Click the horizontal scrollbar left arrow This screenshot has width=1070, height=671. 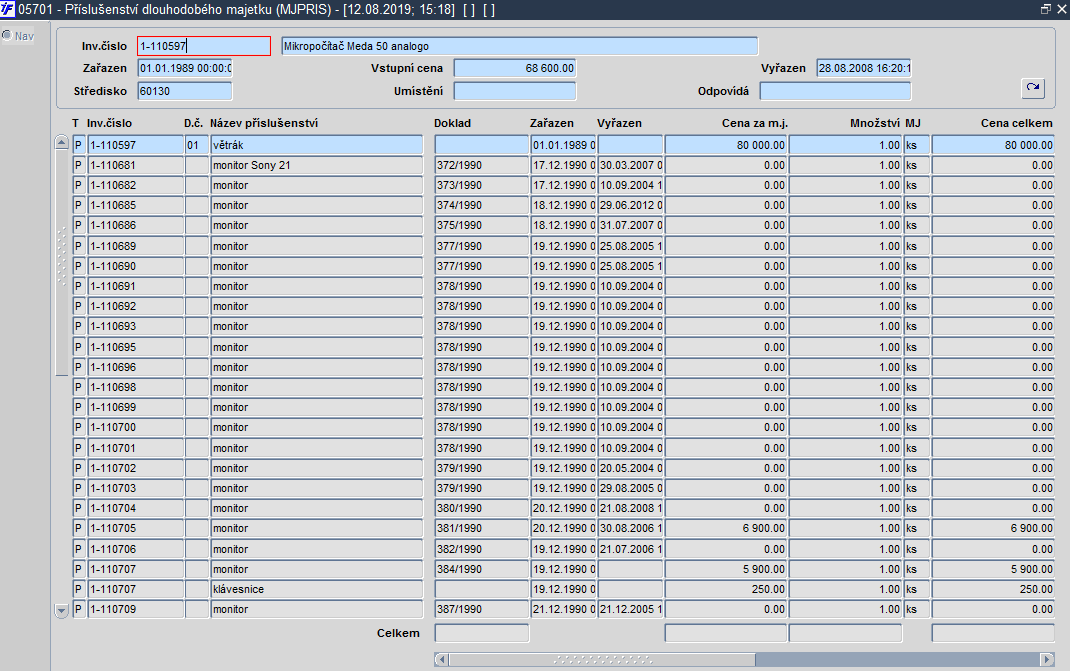[442, 659]
